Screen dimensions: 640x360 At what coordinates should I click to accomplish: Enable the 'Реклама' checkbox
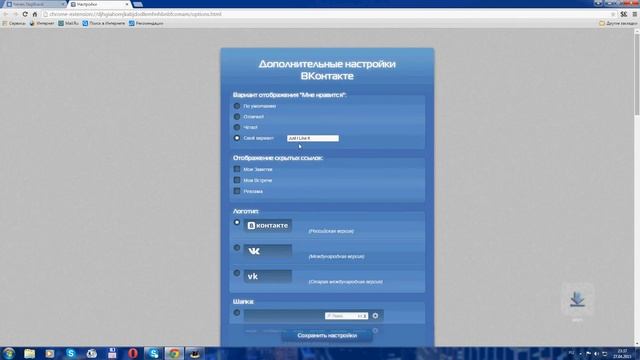coord(237,191)
